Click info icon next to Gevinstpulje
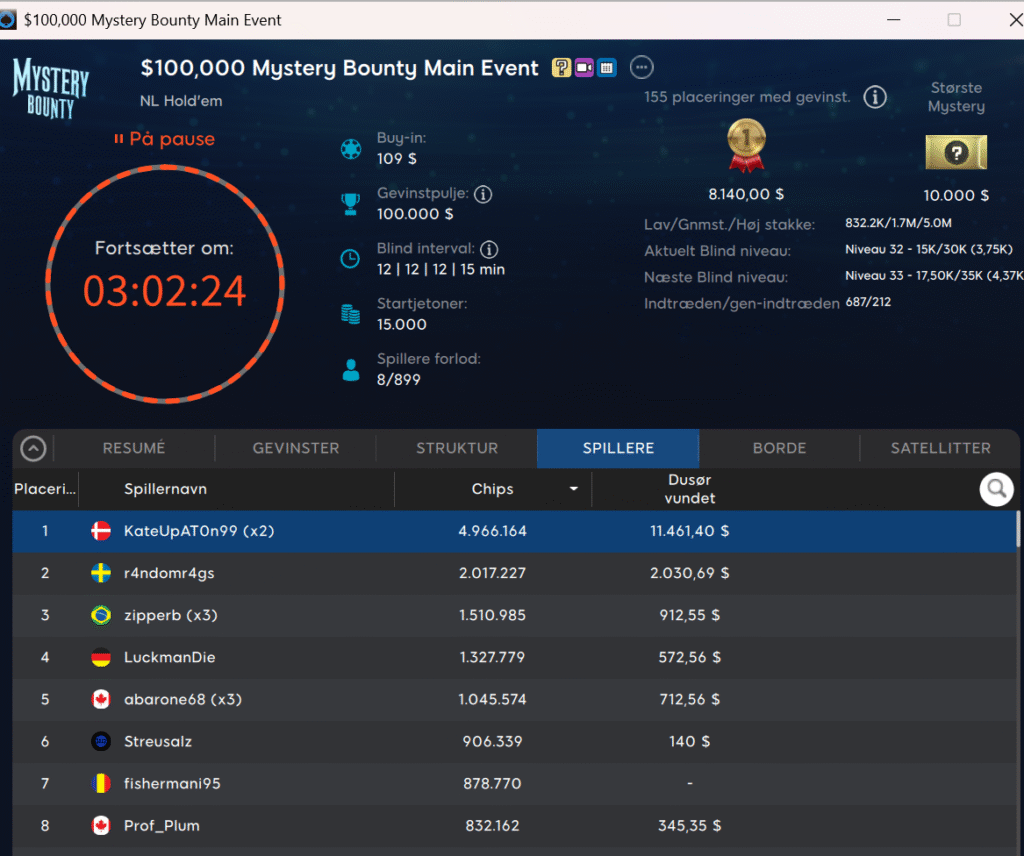The height and width of the screenshot is (856, 1024). pos(483,194)
